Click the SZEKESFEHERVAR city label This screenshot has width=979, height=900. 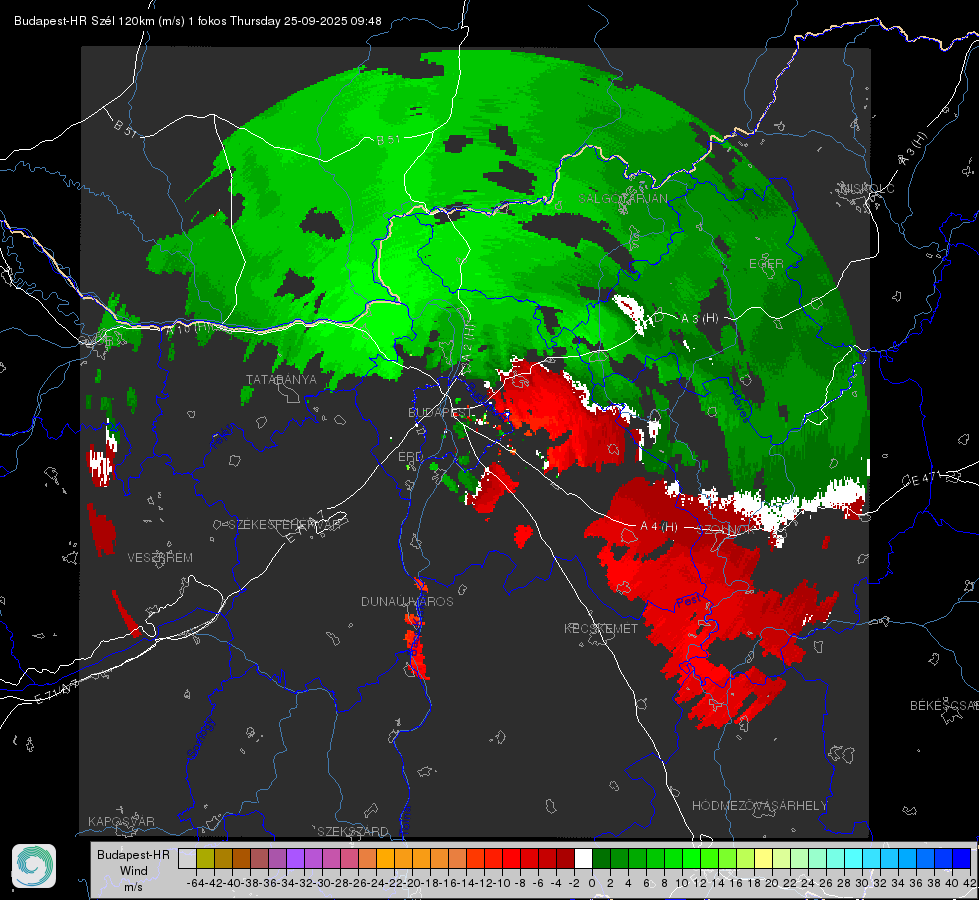(287, 525)
